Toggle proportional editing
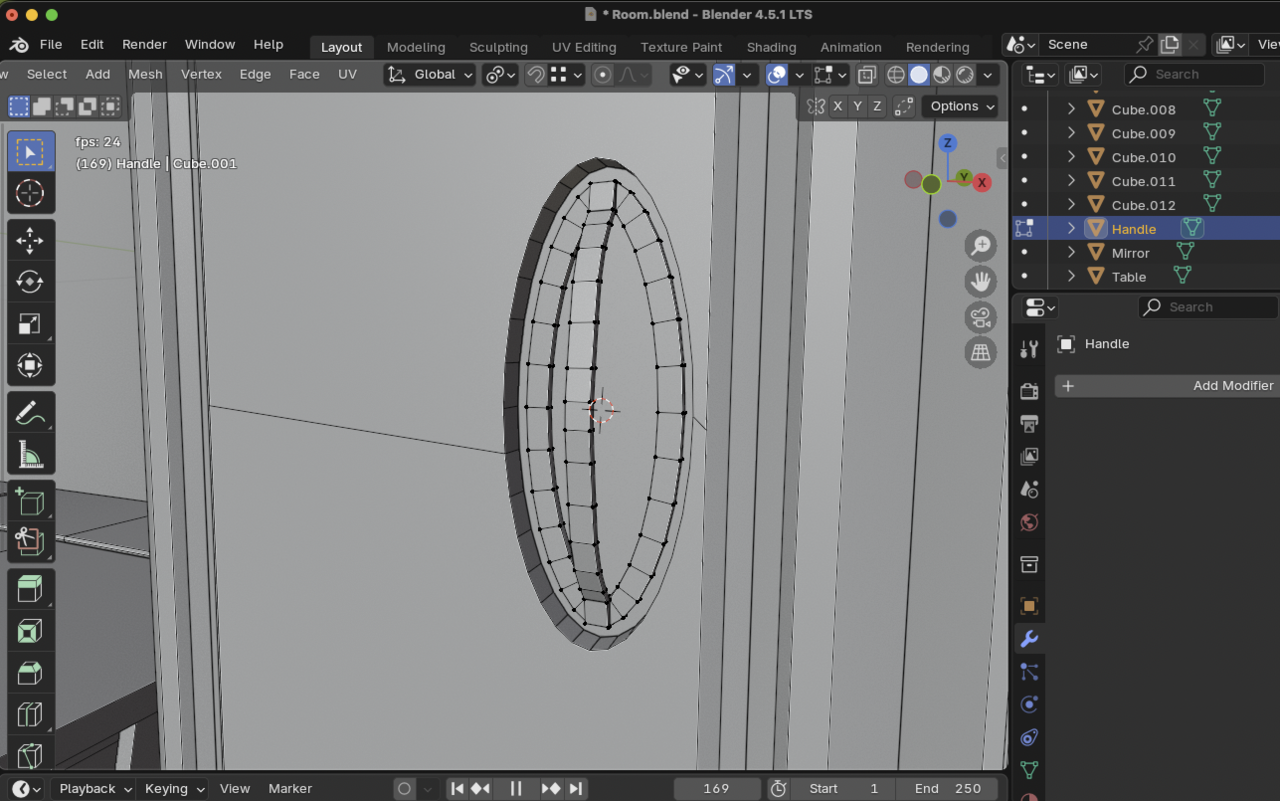The height and width of the screenshot is (801, 1280). coord(602,75)
